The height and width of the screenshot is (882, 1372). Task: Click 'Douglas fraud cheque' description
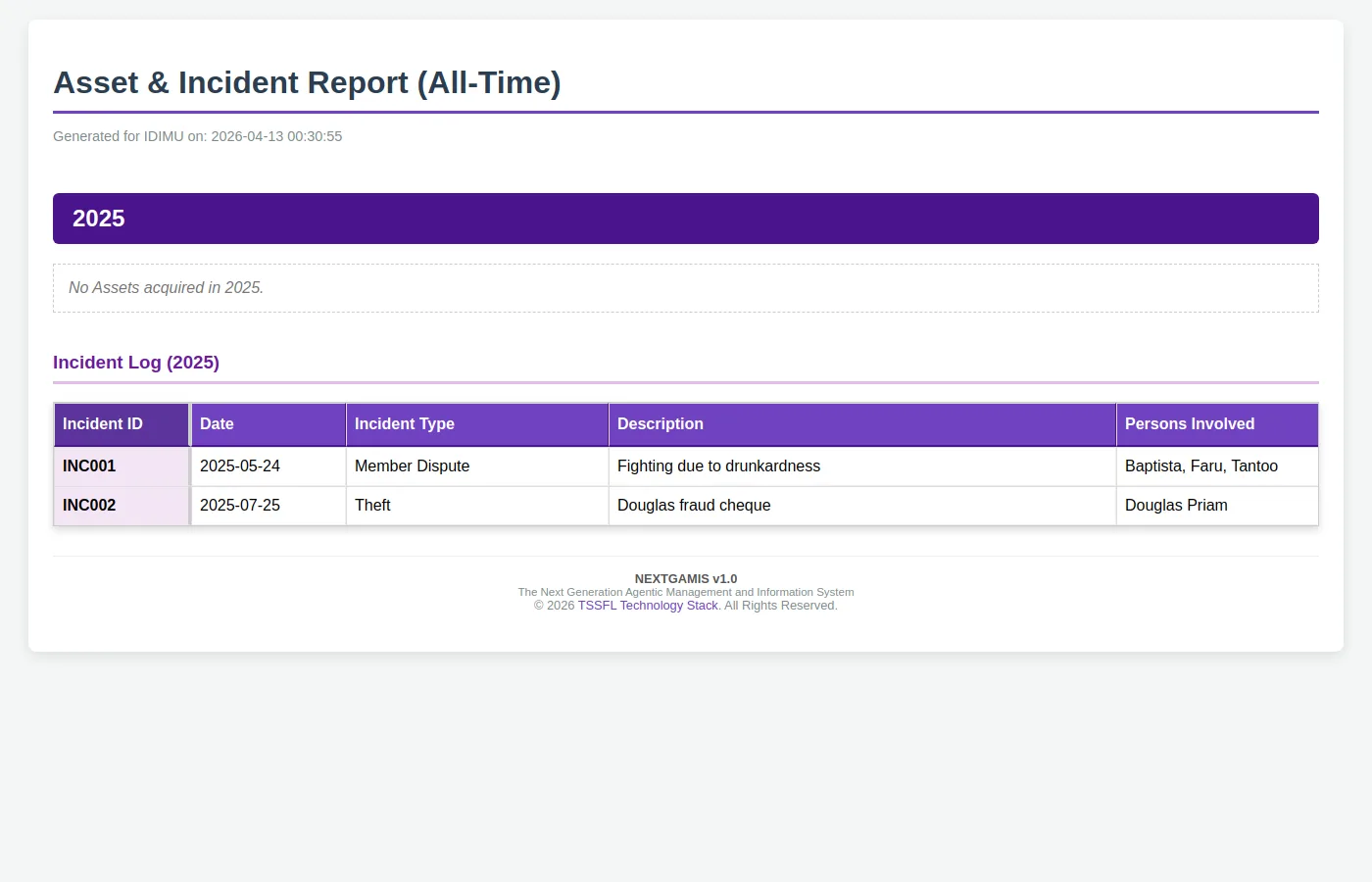click(694, 506)
